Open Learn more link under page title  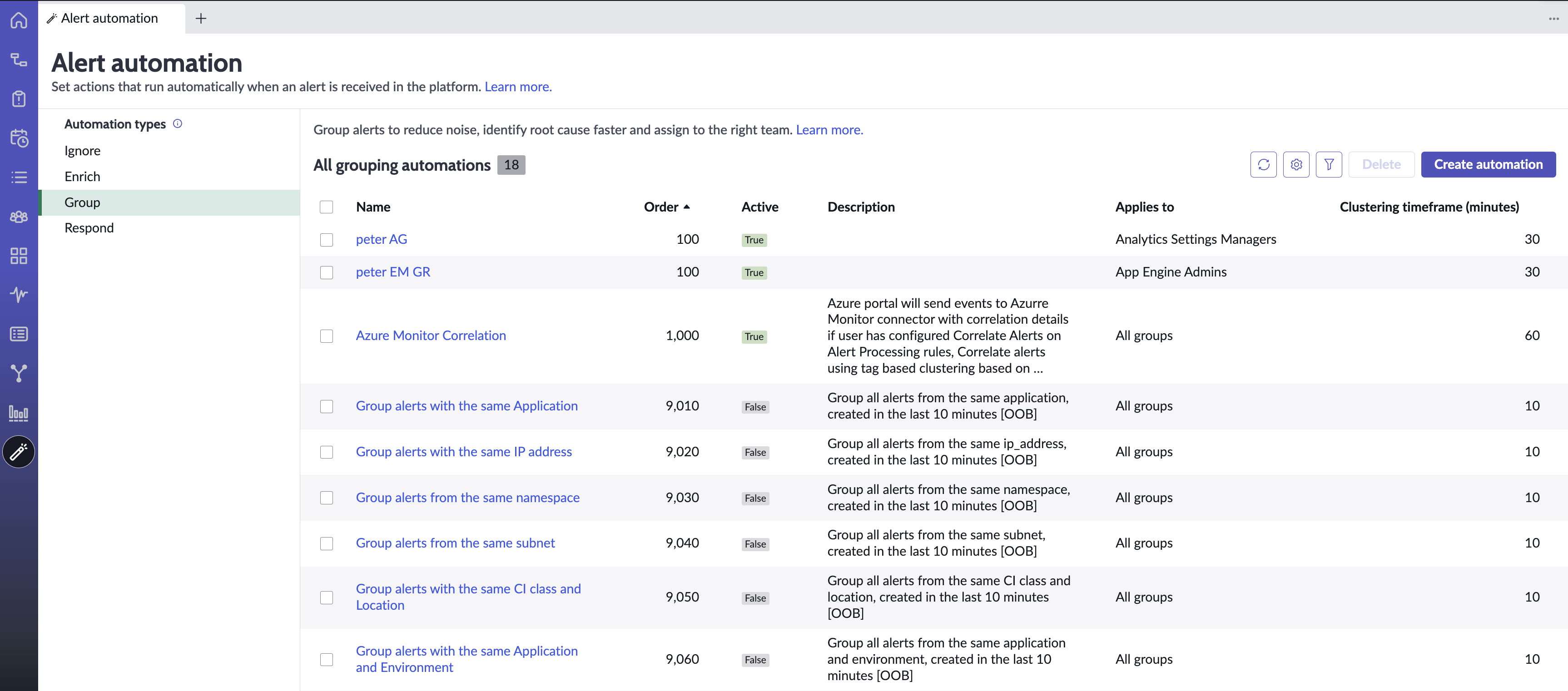pyautogui.click(x=518, y=87)
